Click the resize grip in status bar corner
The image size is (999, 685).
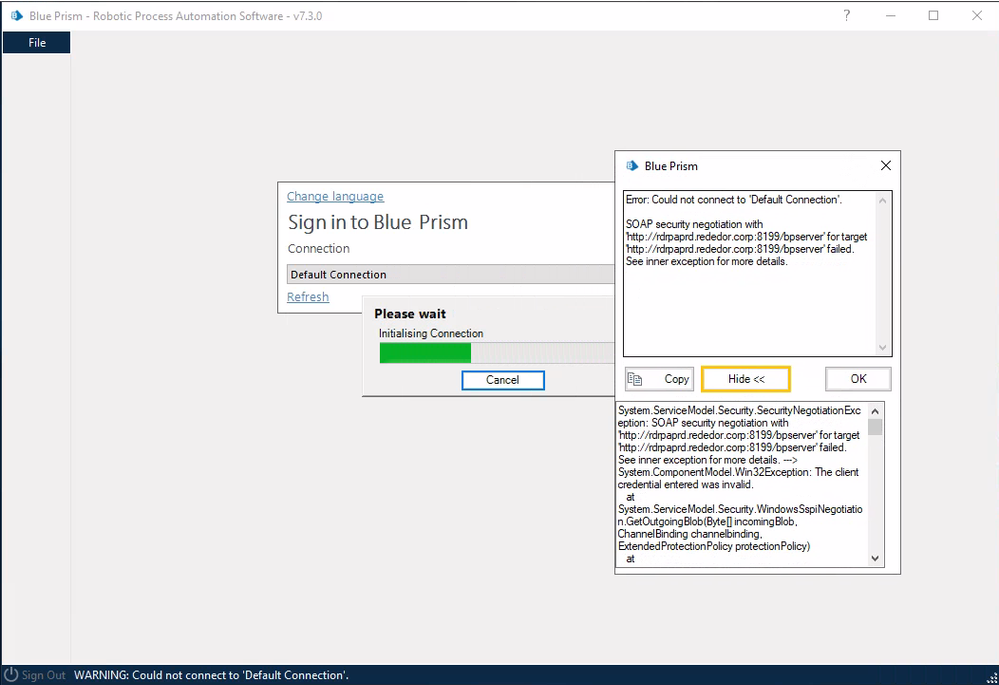(991, 678)
